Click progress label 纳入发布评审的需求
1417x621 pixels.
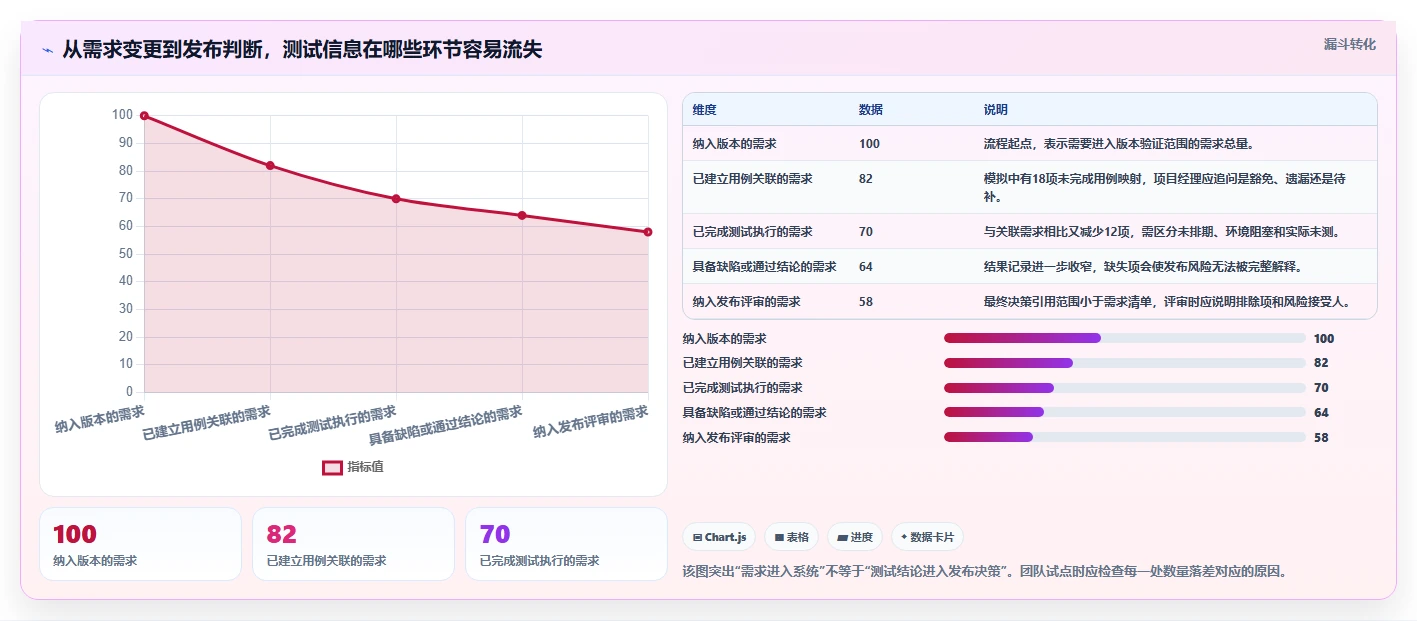736,438
